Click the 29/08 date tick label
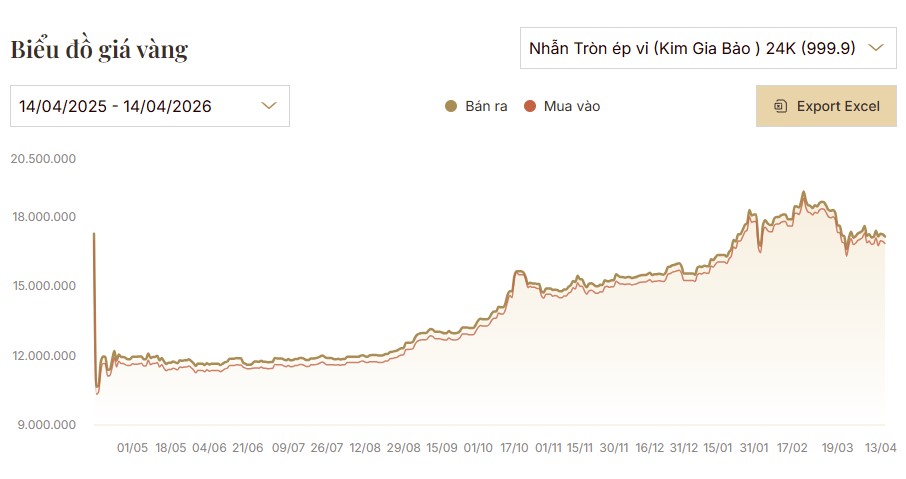The height and width of the screenshot is (479, 906). coord(403,448)
